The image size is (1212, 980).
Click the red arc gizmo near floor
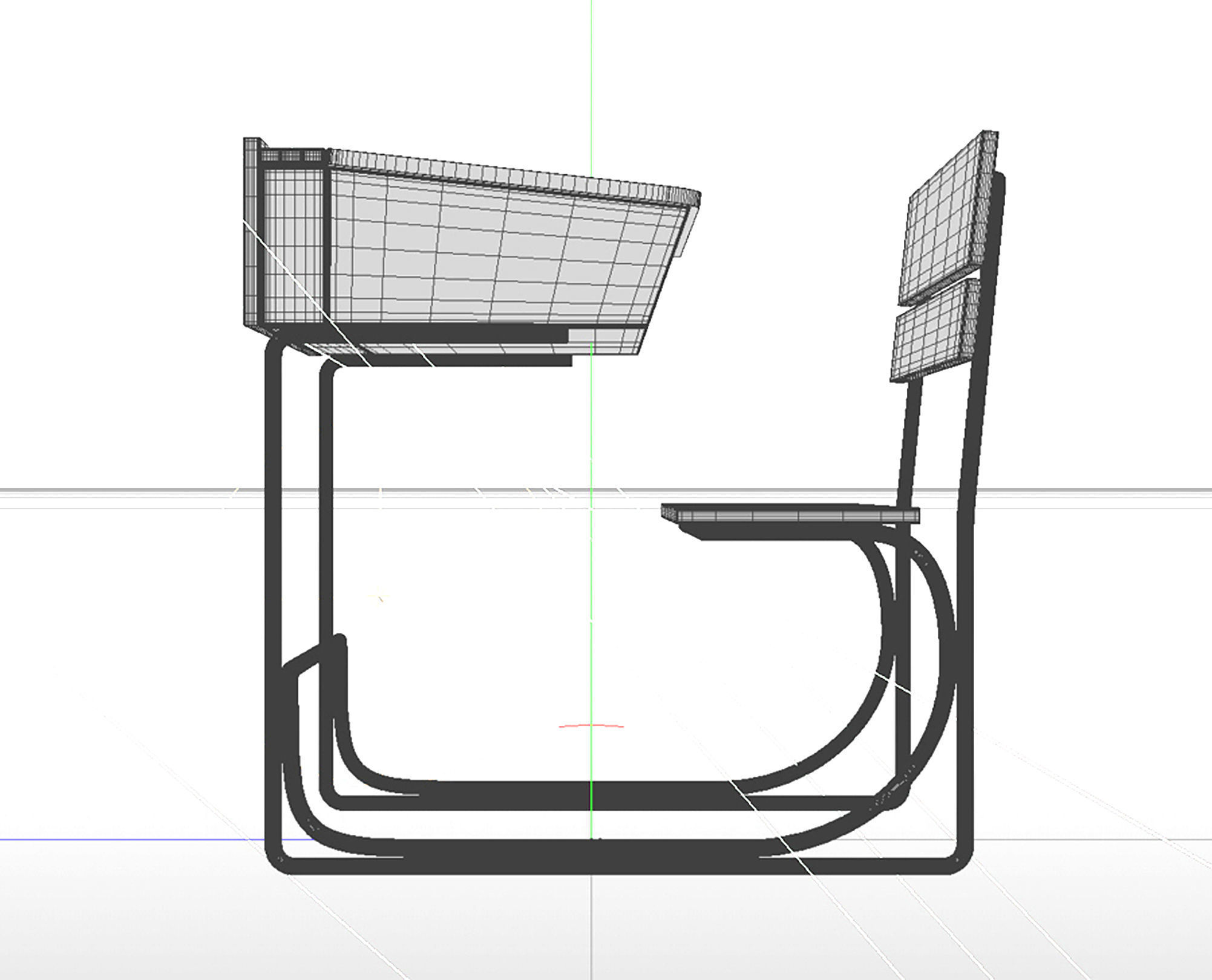click(591, 725)
